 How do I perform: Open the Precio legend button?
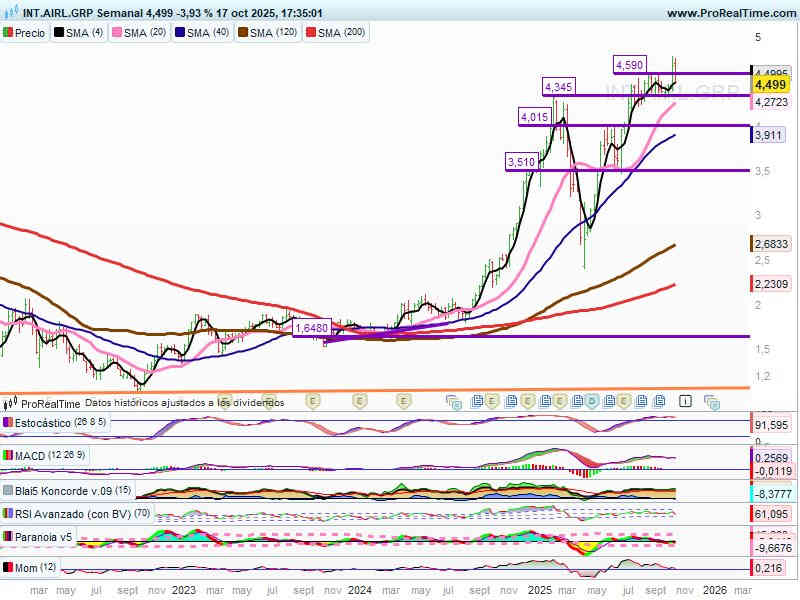point(26,33)
